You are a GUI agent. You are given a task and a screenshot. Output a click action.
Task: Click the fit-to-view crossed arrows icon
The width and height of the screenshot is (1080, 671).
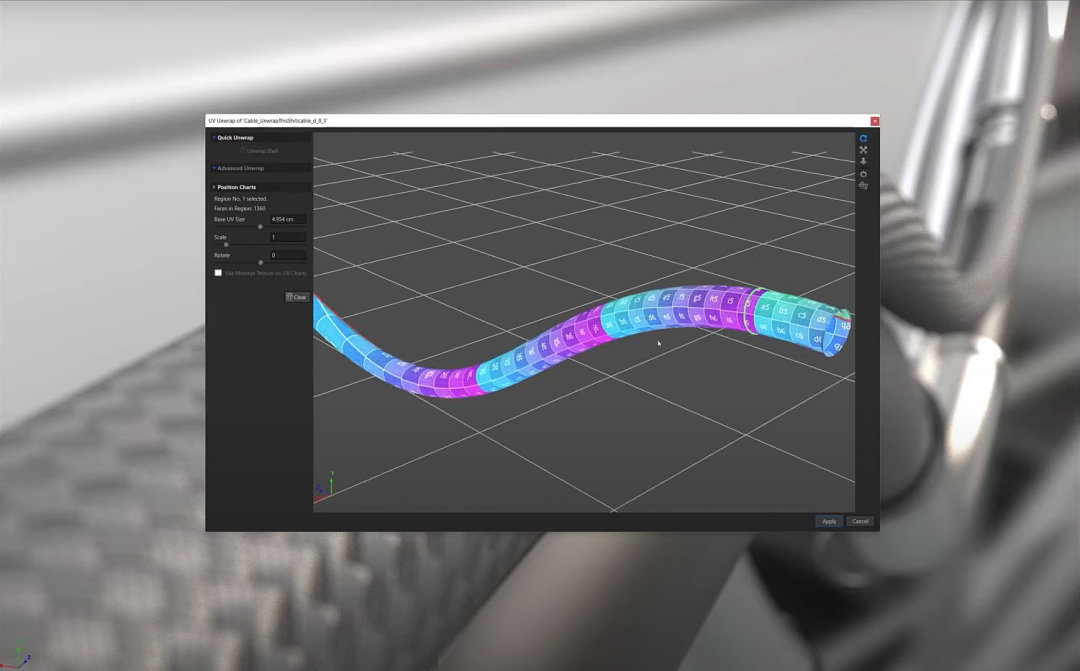863,150
